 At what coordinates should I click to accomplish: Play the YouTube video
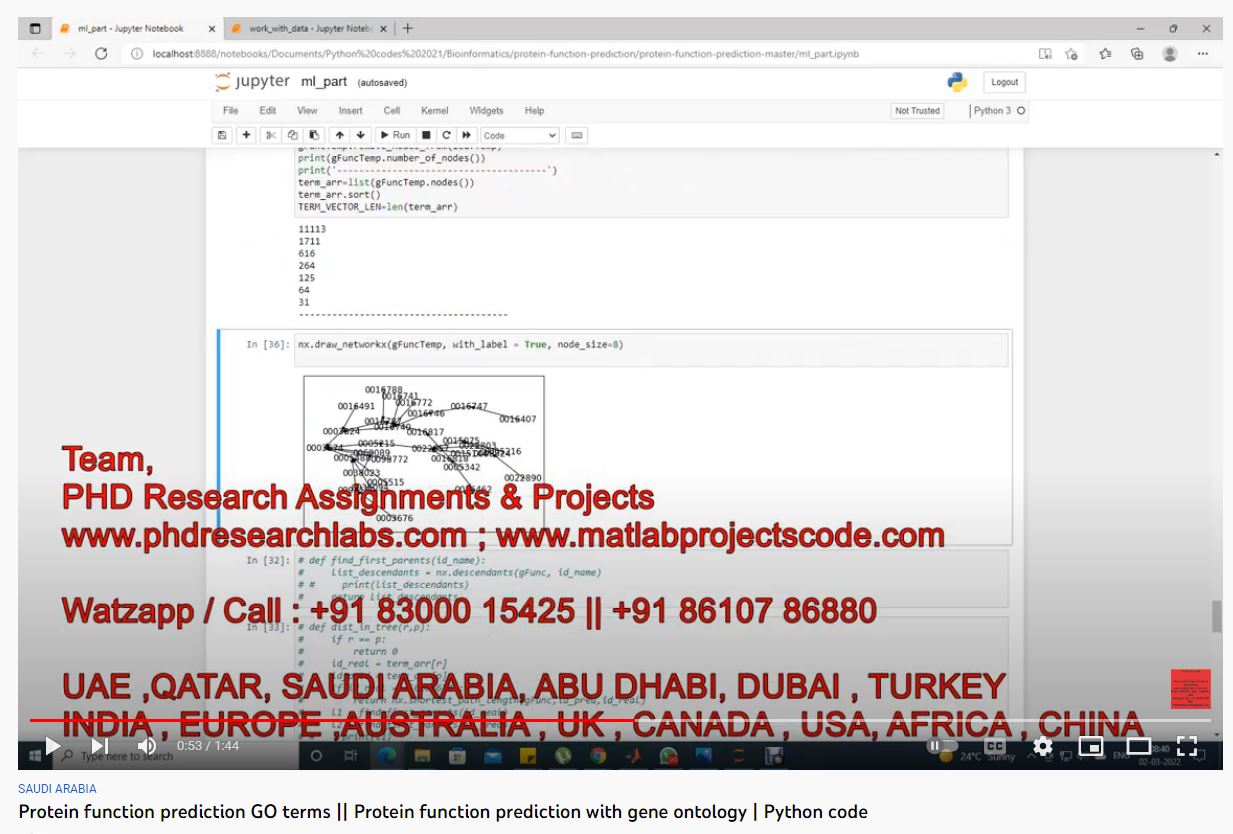[x=52, y=745]
